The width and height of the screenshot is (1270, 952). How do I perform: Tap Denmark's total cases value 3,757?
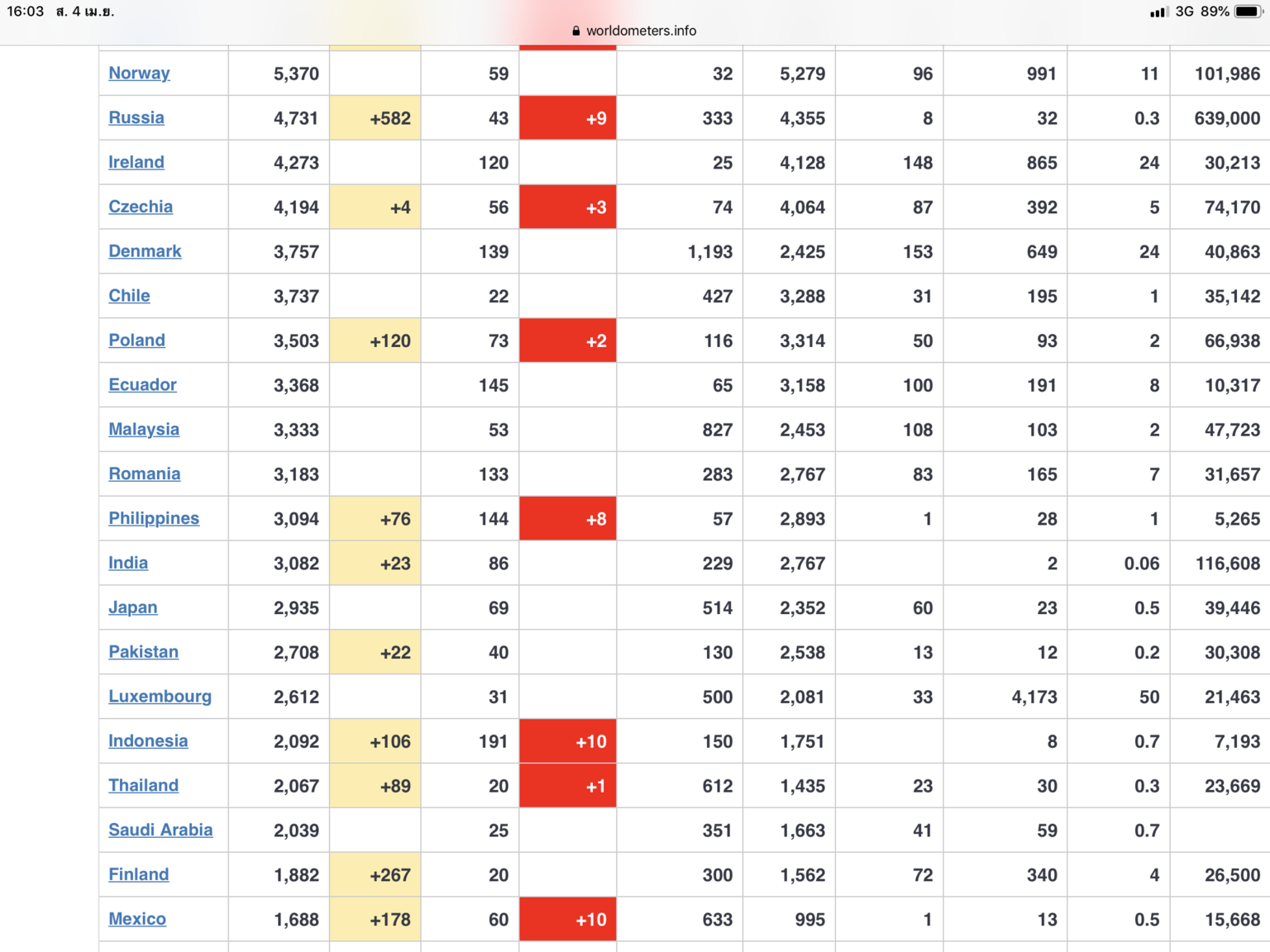click(295, 252)
